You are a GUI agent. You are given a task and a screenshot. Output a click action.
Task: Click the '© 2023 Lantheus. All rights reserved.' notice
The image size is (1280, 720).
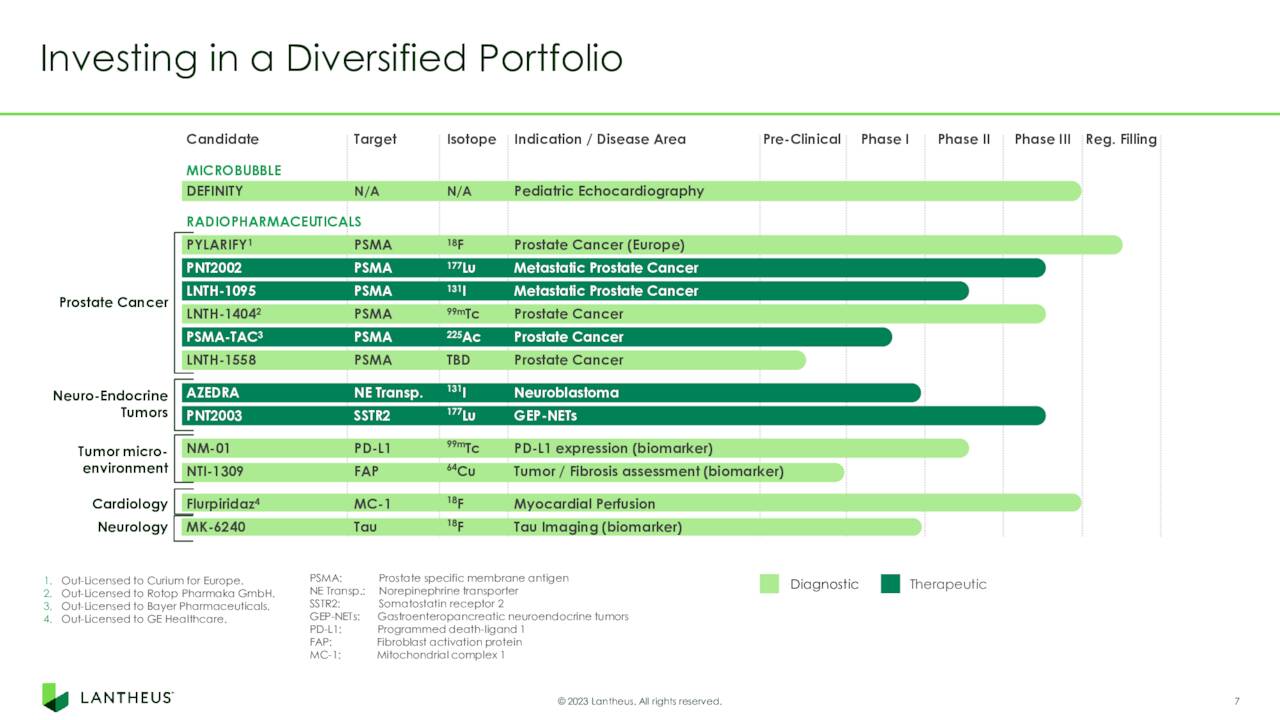[640, 701]
